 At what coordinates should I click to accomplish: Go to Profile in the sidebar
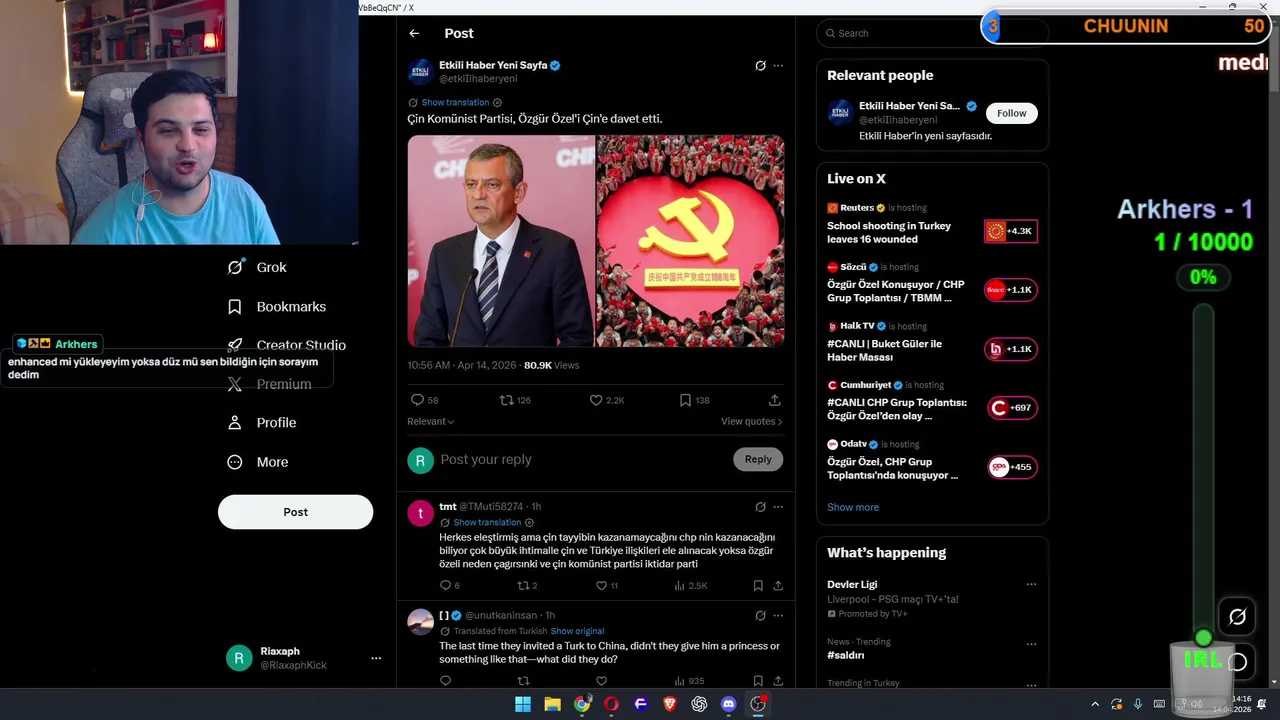pyautogui.click(x=262, y=423)
